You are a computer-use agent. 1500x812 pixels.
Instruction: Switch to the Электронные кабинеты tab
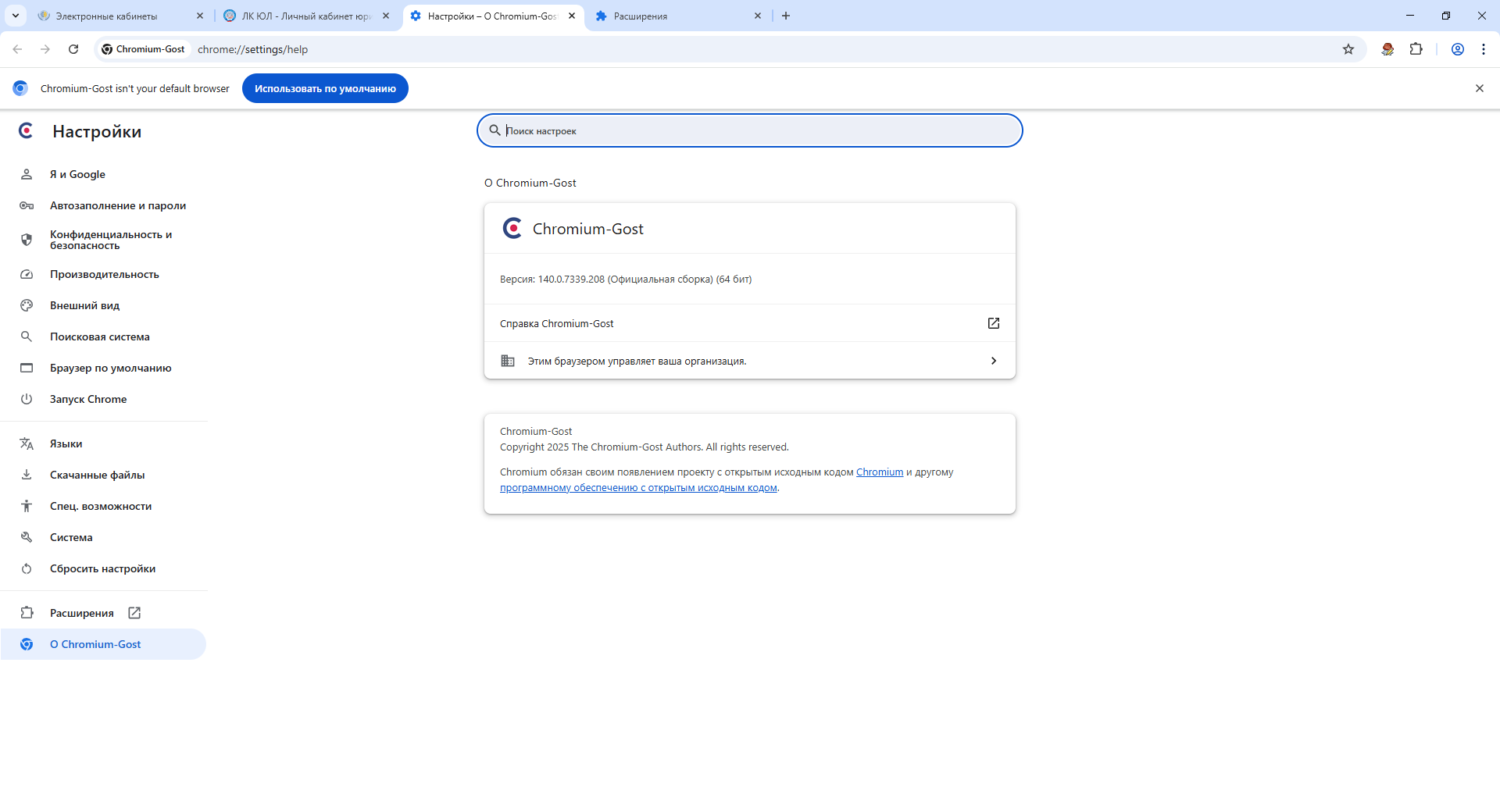(x=121, y=16)
